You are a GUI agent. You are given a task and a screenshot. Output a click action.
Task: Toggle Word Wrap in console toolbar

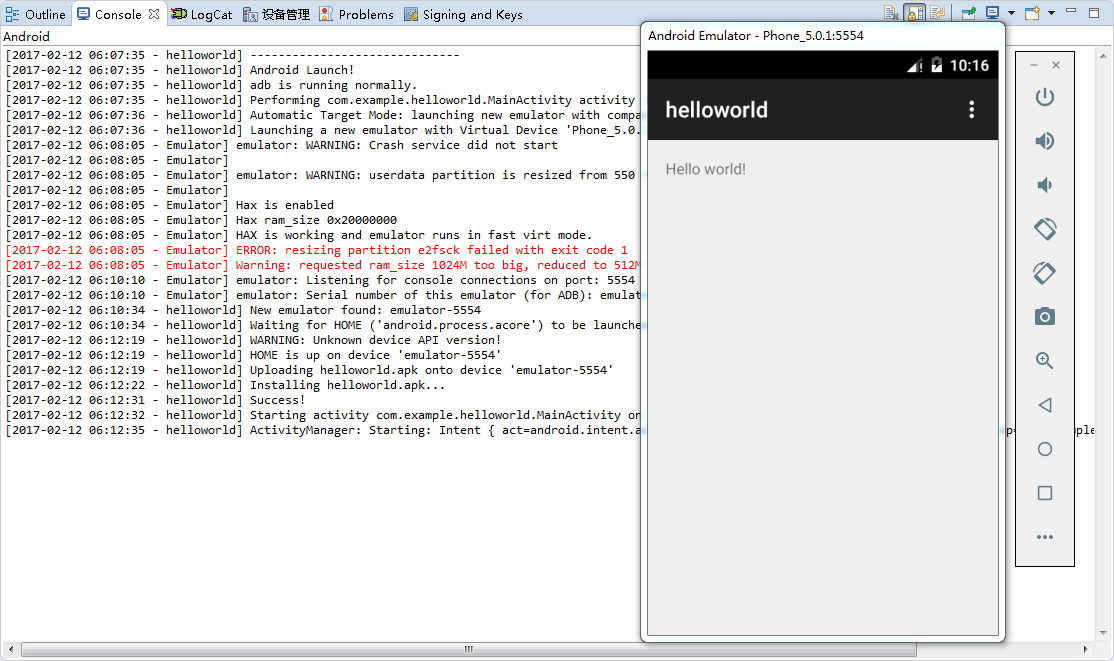click(x=938, y=13)
